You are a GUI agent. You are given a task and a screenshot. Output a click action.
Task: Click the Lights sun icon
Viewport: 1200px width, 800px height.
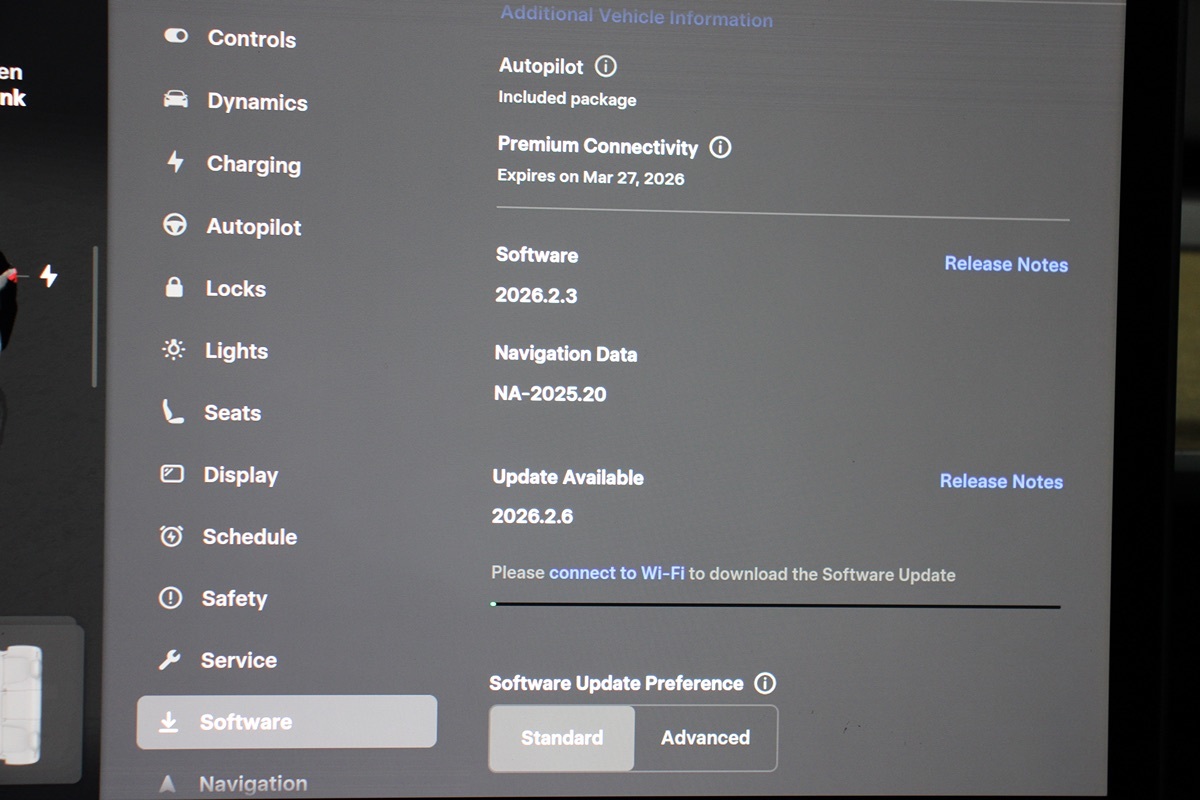pos(173,350)
